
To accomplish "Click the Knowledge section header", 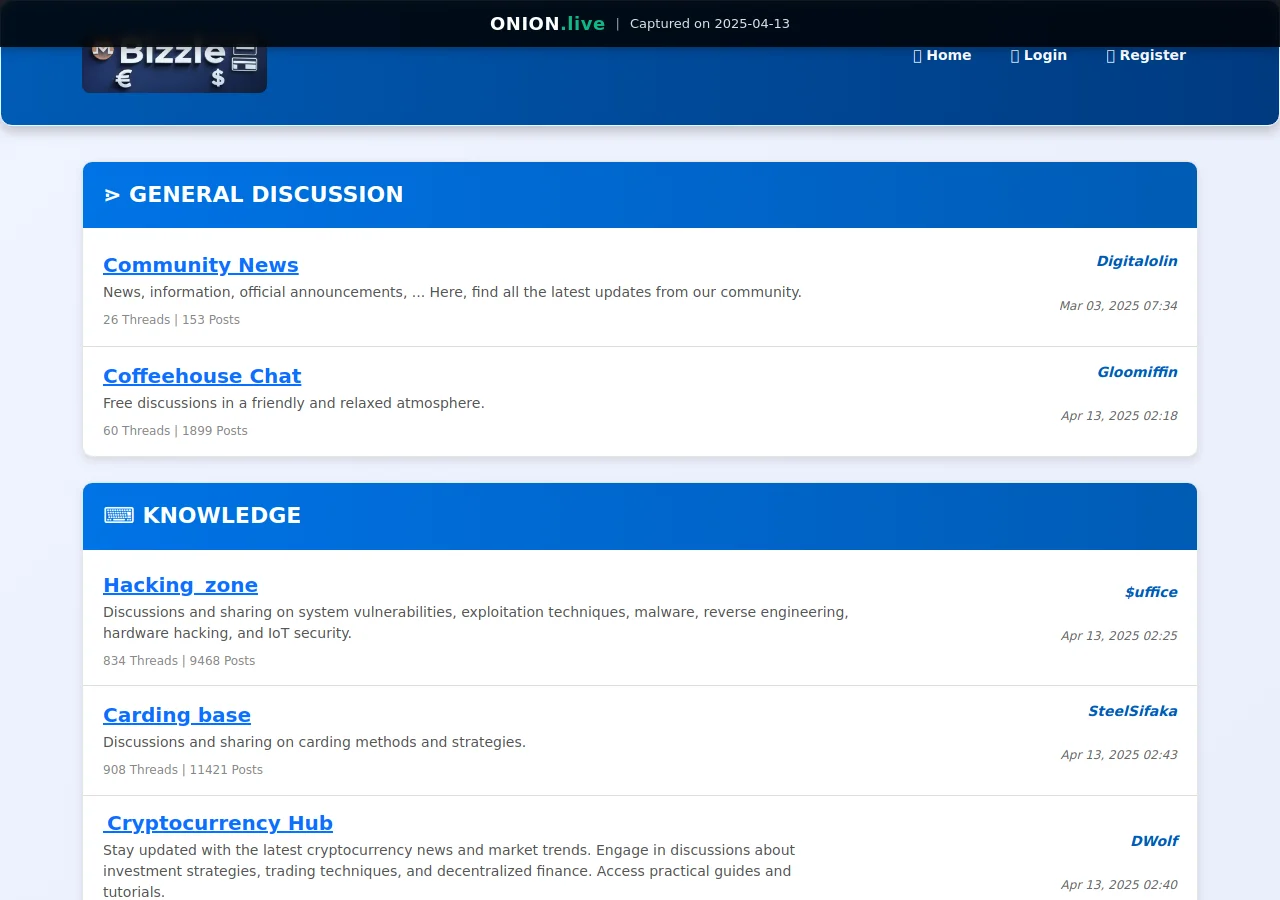I will tap(221, 516).
